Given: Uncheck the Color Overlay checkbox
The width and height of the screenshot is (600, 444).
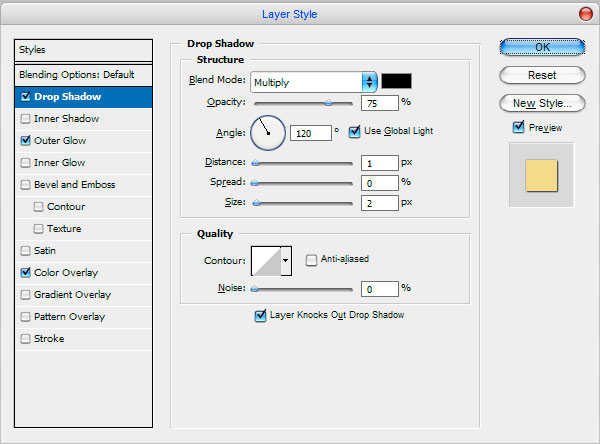Looking at the screenshot, I should click(26, 273).
